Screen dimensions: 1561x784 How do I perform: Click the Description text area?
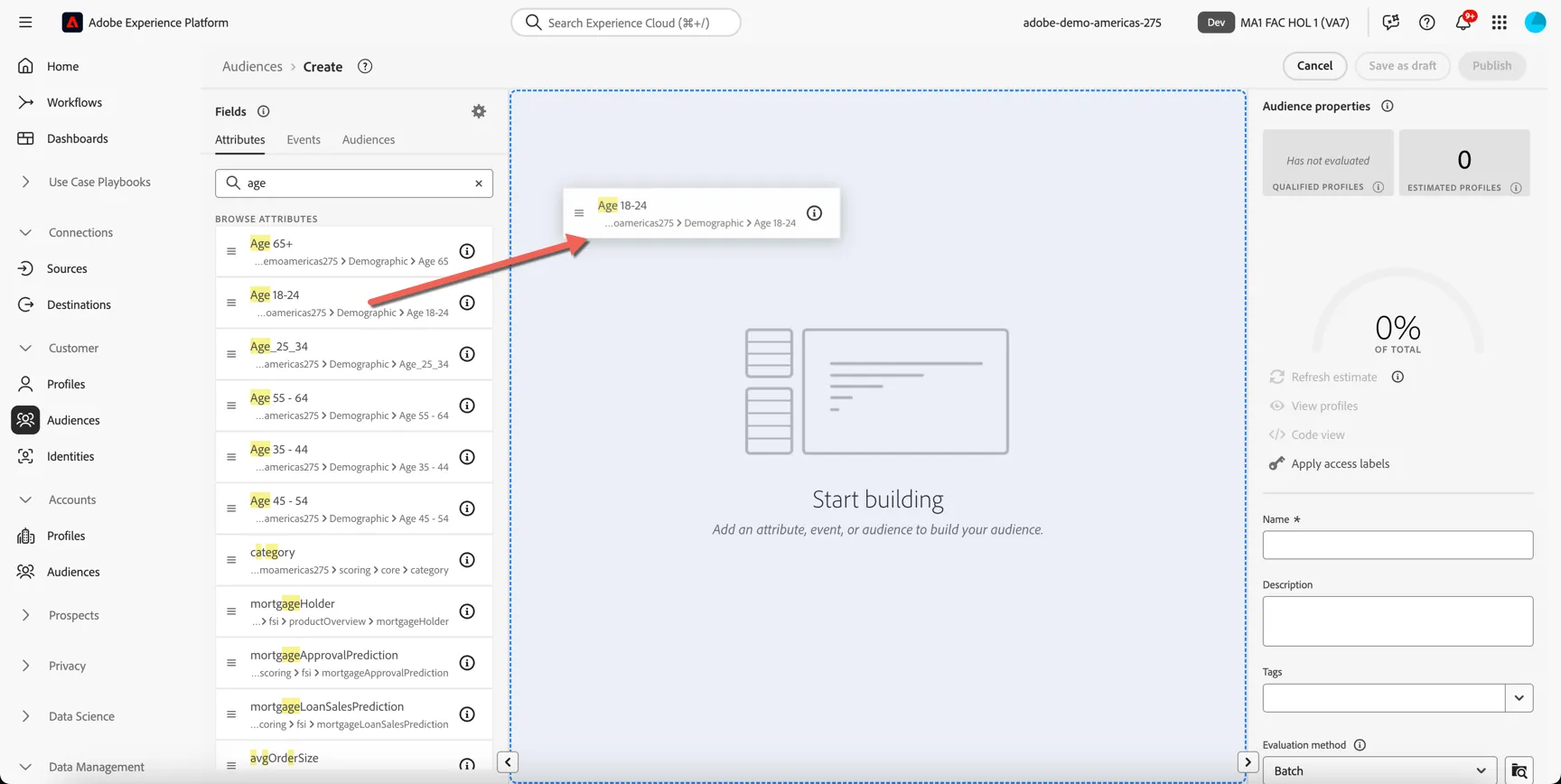(1397, 621)
